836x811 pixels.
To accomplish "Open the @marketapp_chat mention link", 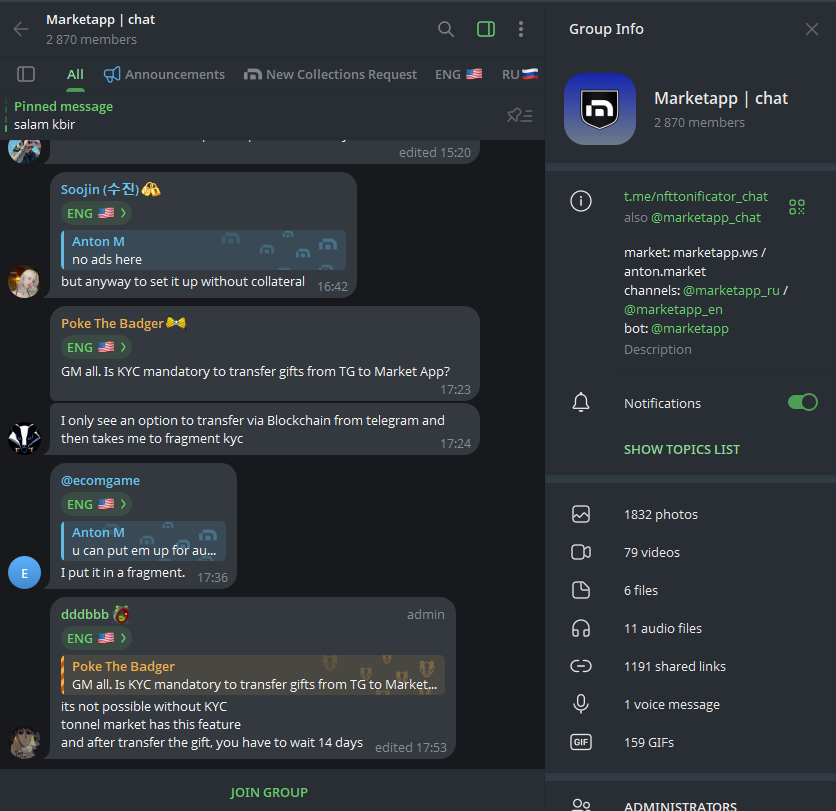I will [x=706, y=218].
